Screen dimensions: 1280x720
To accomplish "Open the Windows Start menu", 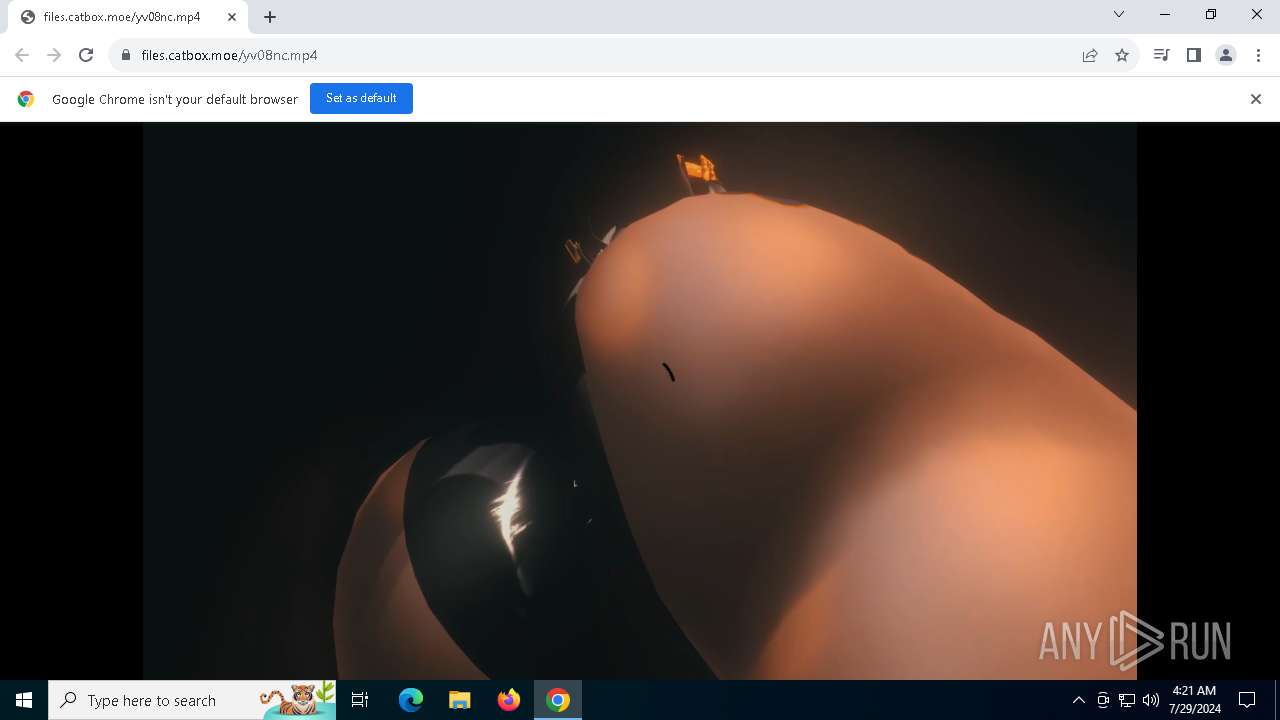I will click(24, 700).
